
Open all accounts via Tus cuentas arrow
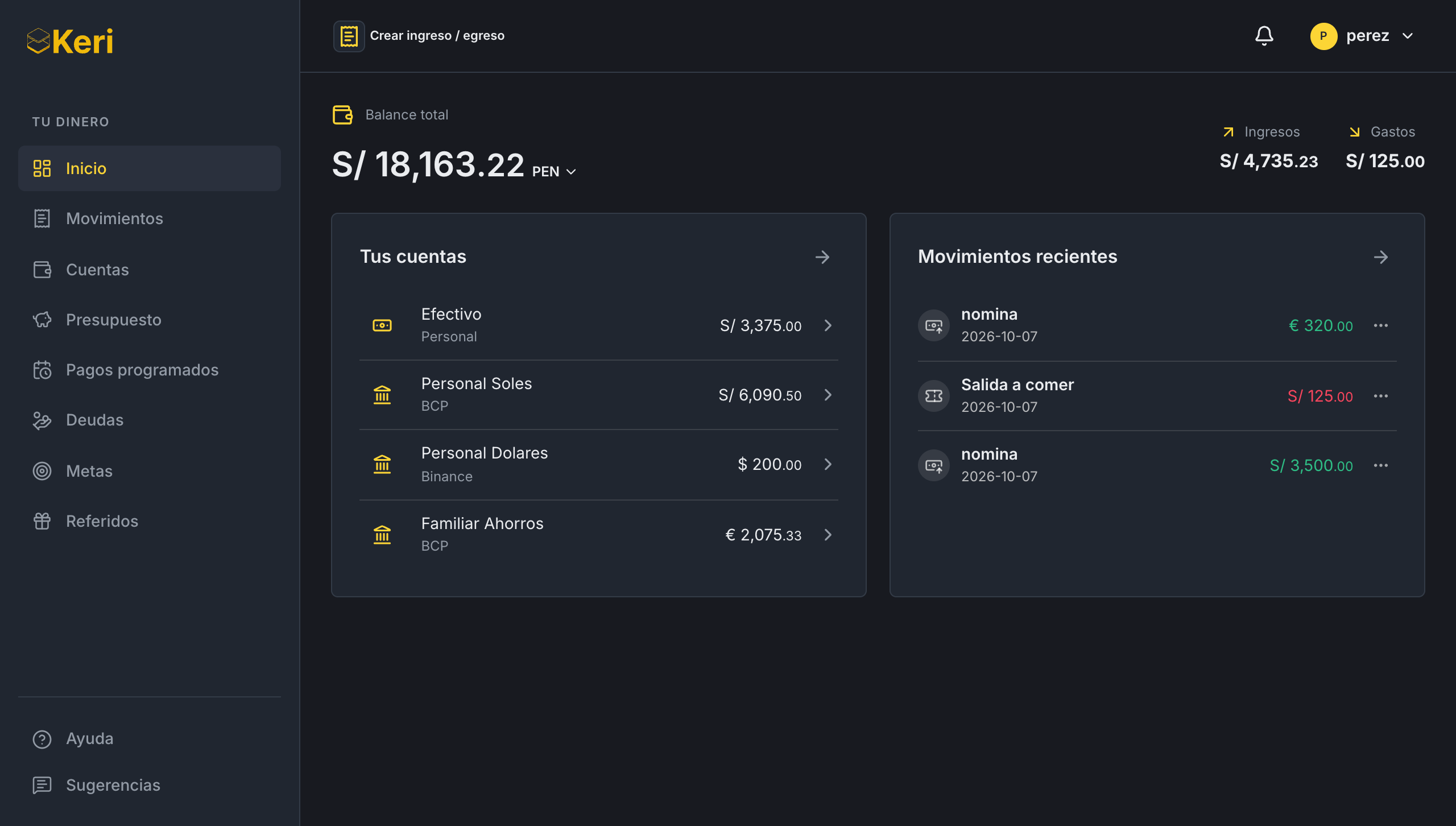click(x=822, y=257)
